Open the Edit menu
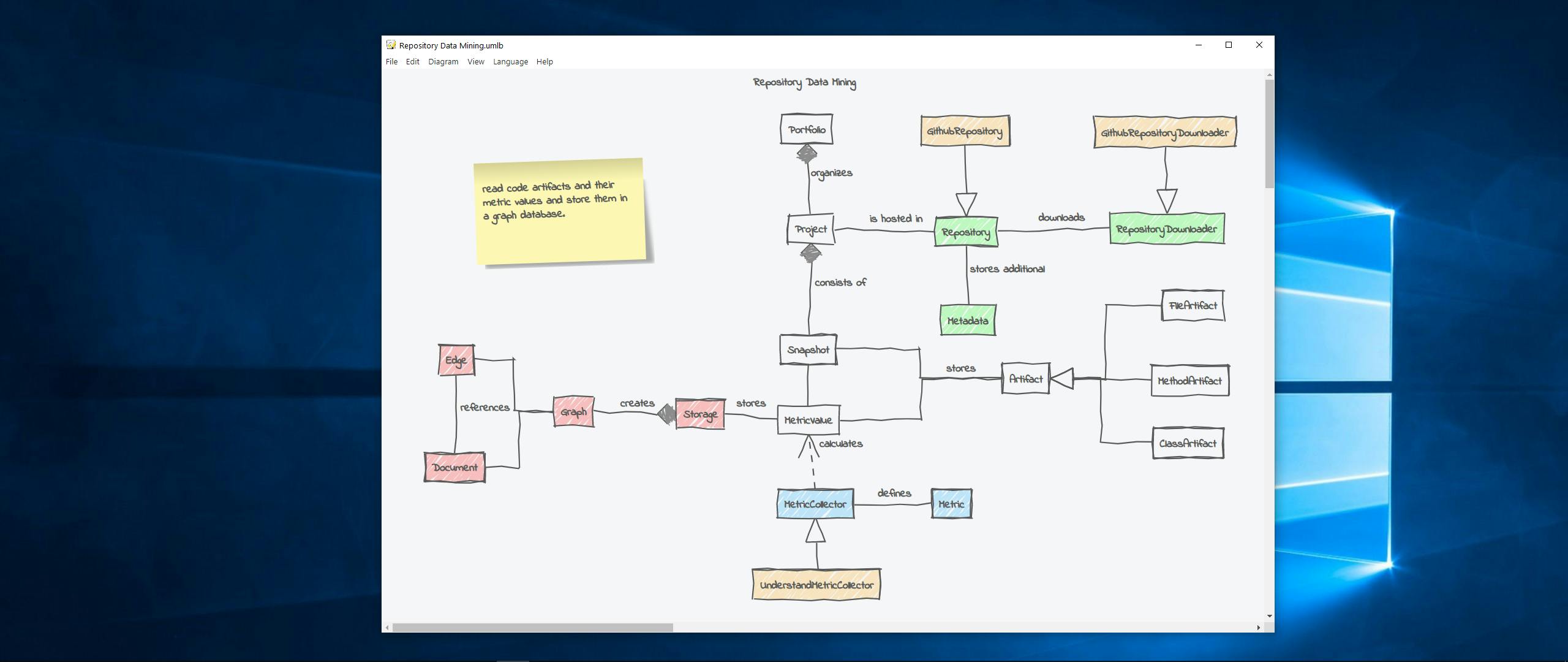 412,62
